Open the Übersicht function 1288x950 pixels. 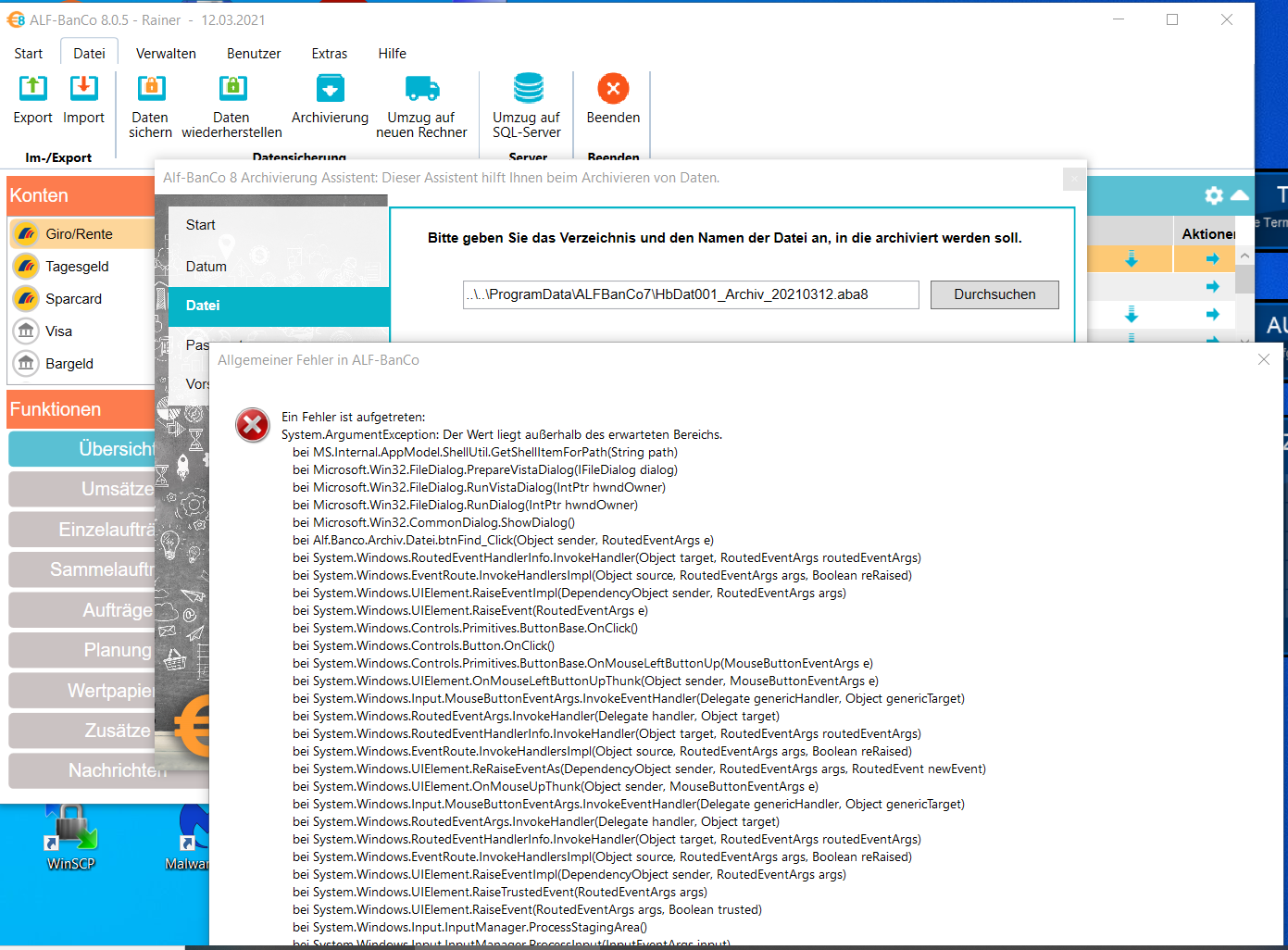pos(82,449)
